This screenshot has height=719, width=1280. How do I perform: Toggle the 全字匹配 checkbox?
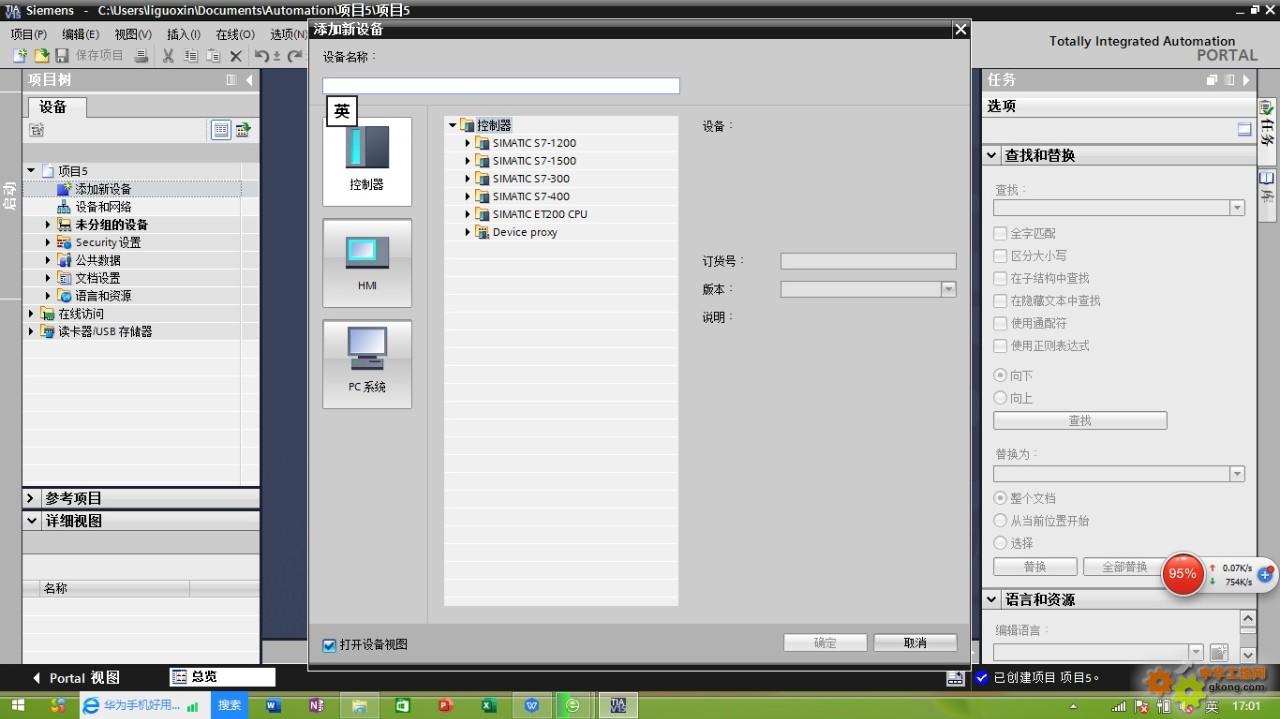point(1000,233)
